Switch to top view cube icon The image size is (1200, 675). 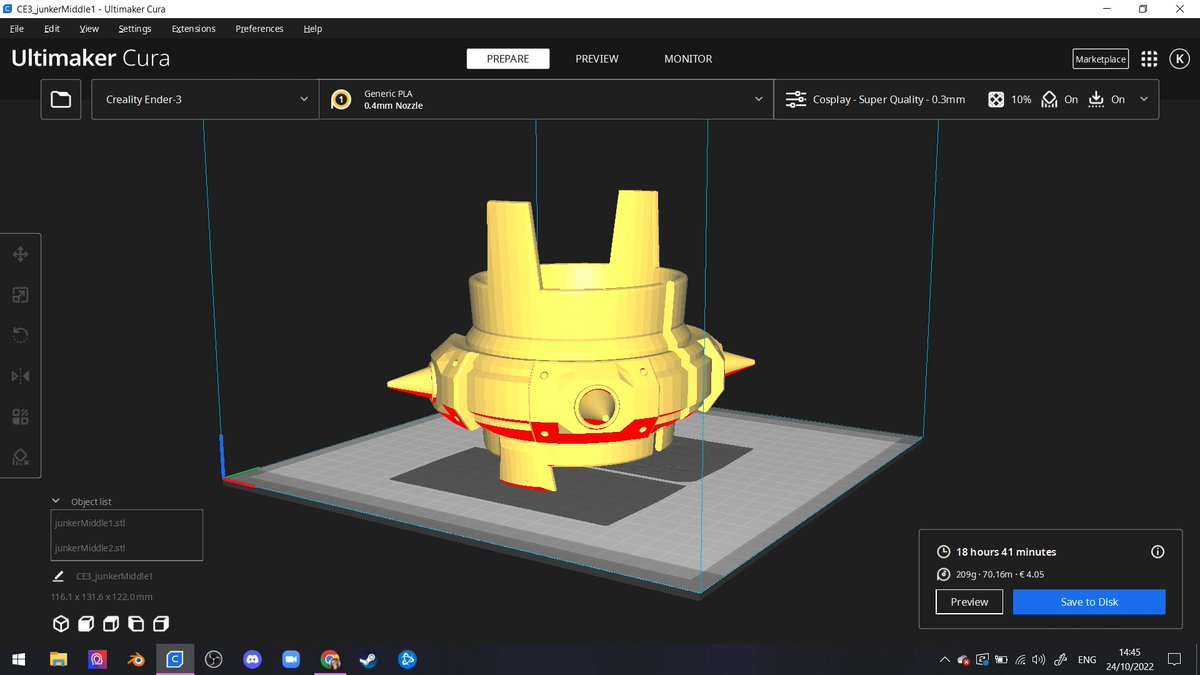click(111, 624)
